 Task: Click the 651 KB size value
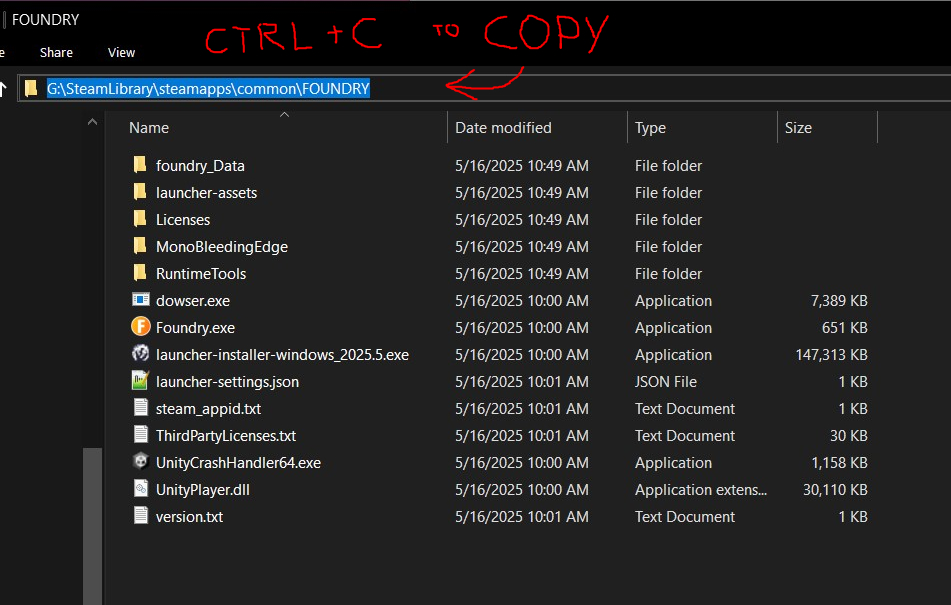[844, 327]
